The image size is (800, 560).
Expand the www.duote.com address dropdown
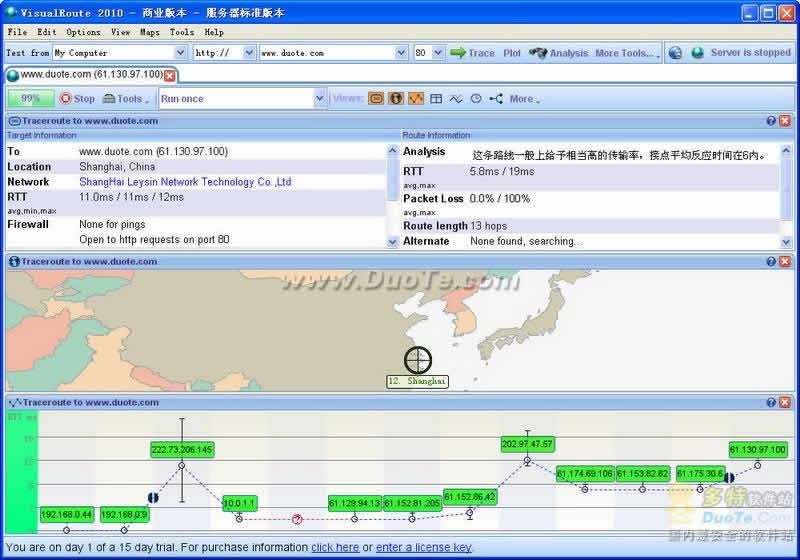(x=402, y=53)
